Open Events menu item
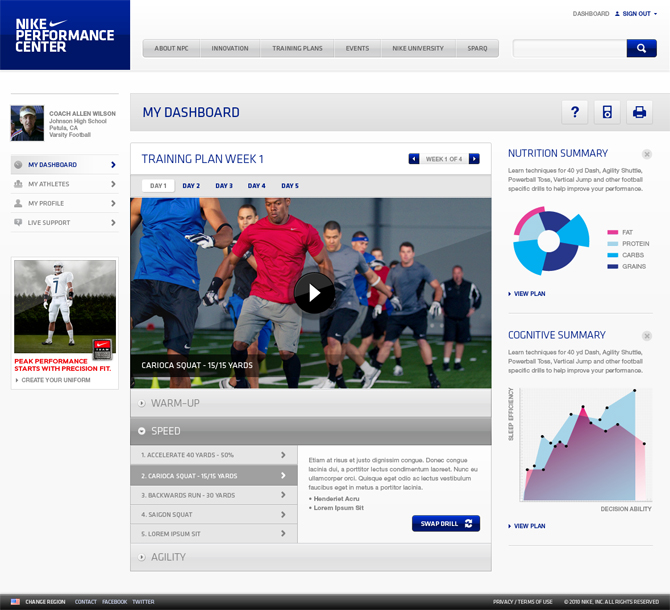670x610 pixels. pos(358,48)
